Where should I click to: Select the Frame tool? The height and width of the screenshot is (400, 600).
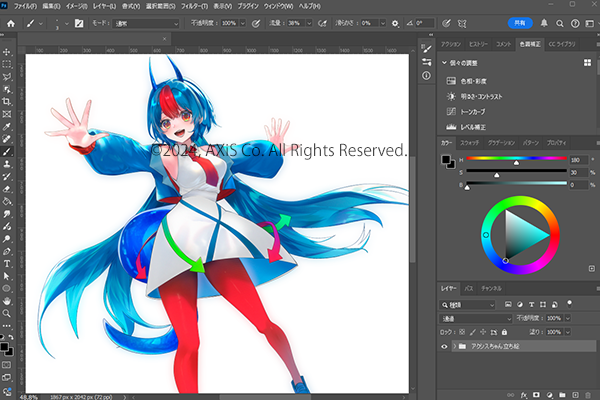tap(7, 114)
